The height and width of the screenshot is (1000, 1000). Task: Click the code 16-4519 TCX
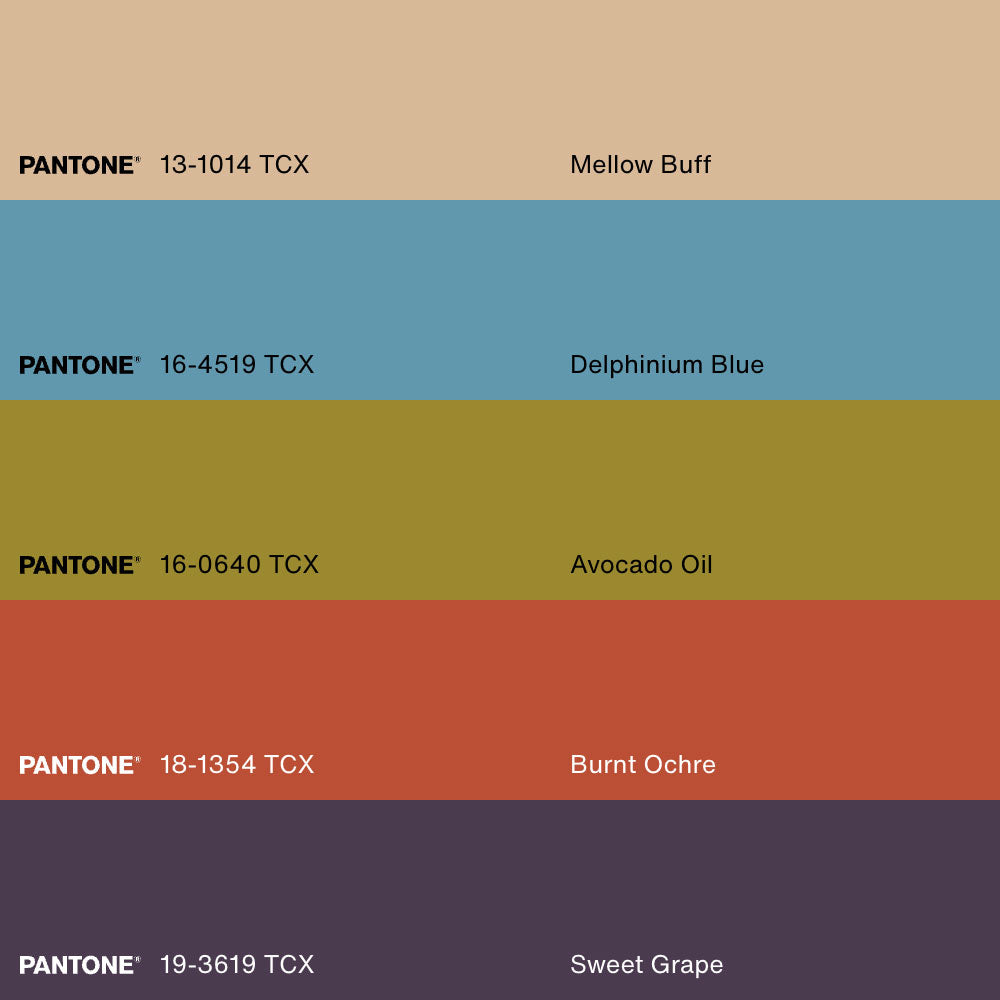pyautogui.click(x=237, y=365)
